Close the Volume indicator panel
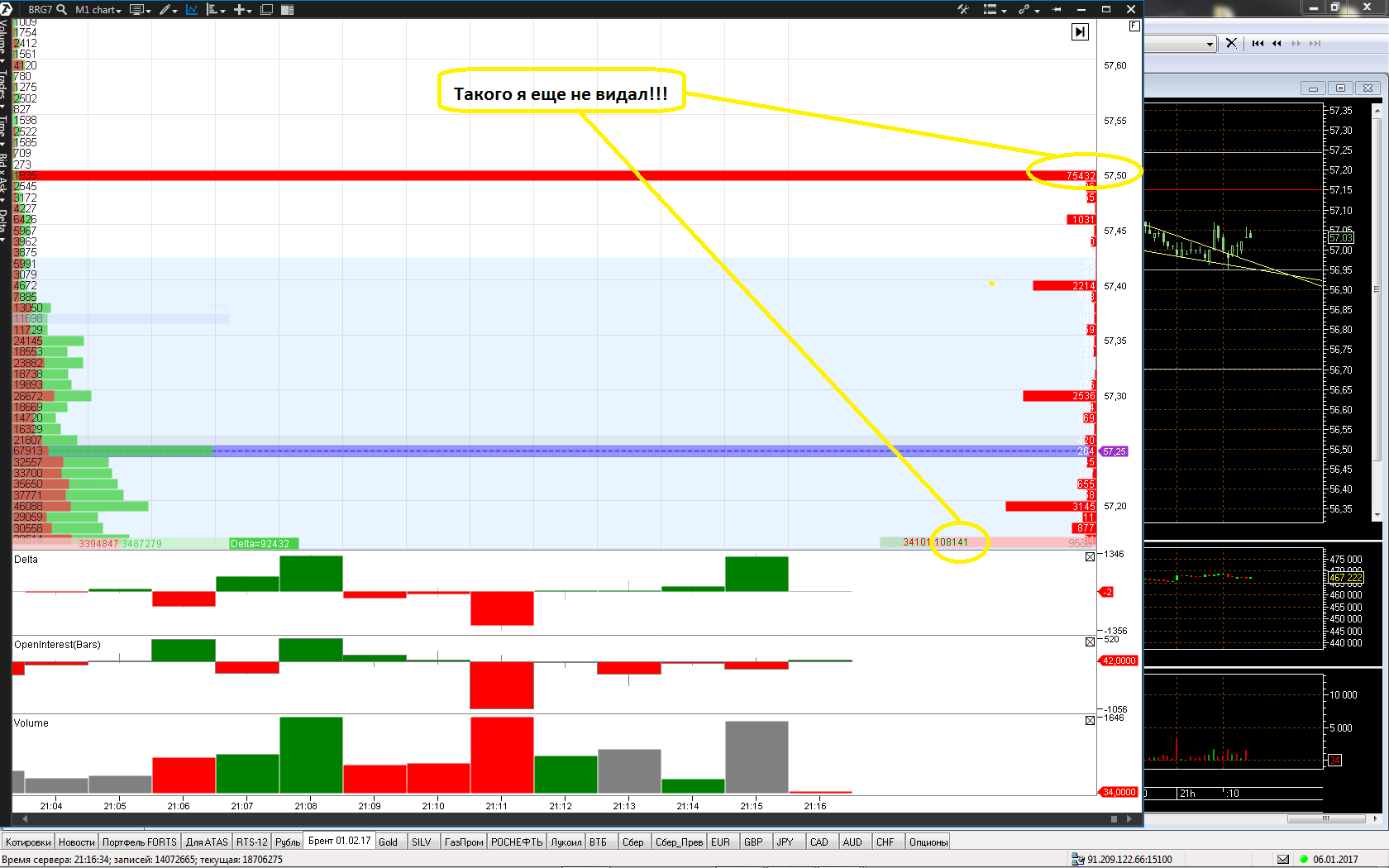The image size is (1389, 868). 1090,720
